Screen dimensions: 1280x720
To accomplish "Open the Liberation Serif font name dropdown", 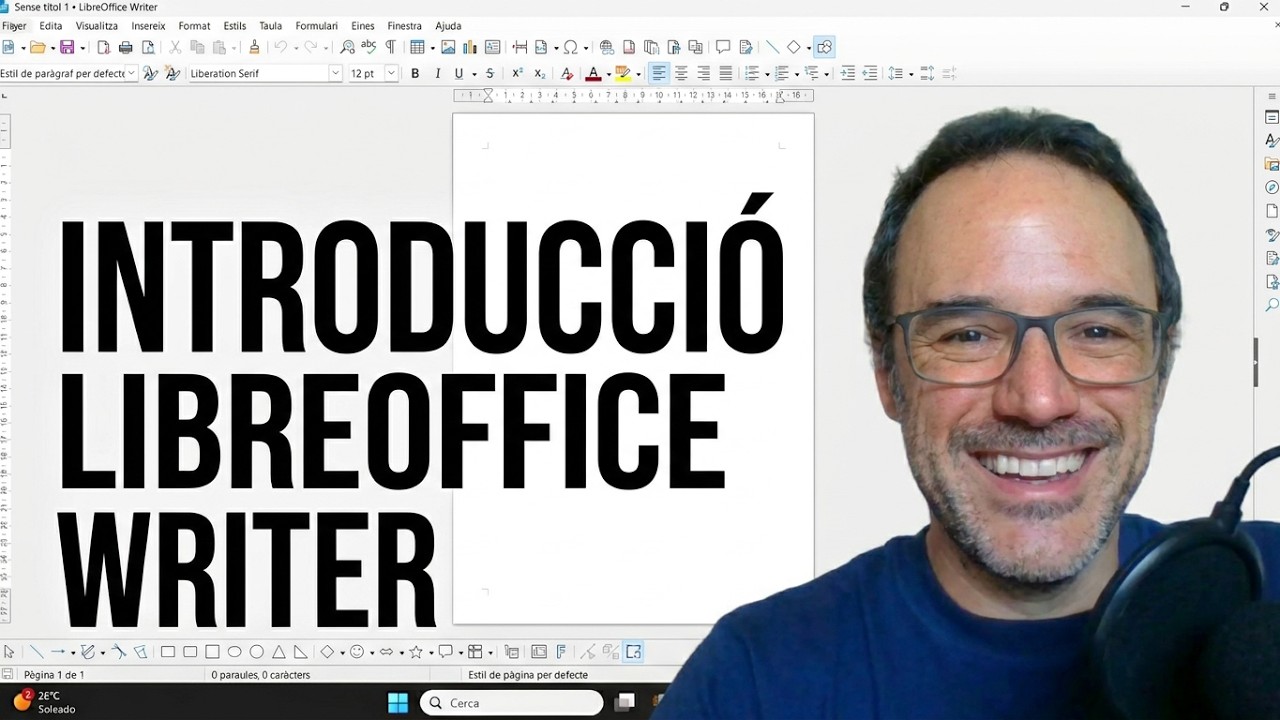I will [335, 73].
